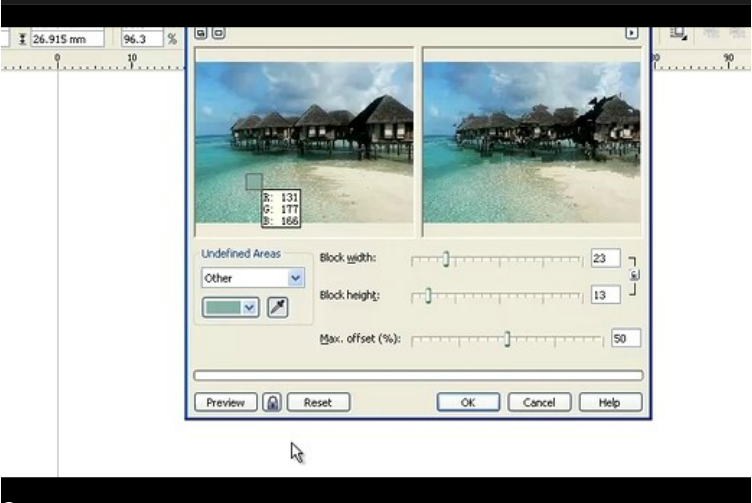
Task: Click the 'Block width:' label
Action: [348, 258]
